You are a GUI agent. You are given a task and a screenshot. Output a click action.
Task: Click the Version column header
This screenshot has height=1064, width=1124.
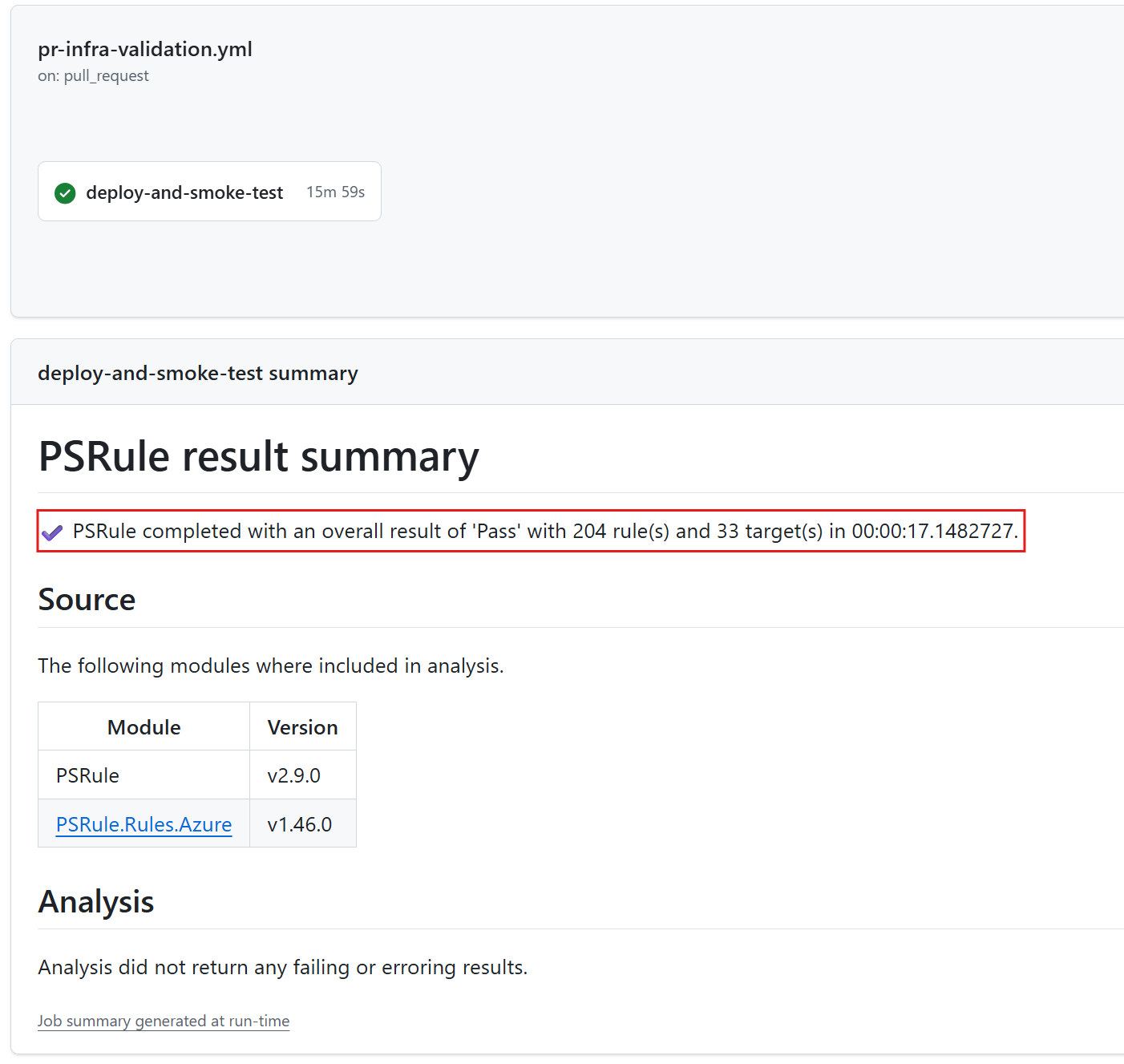[x=302, y=727]
